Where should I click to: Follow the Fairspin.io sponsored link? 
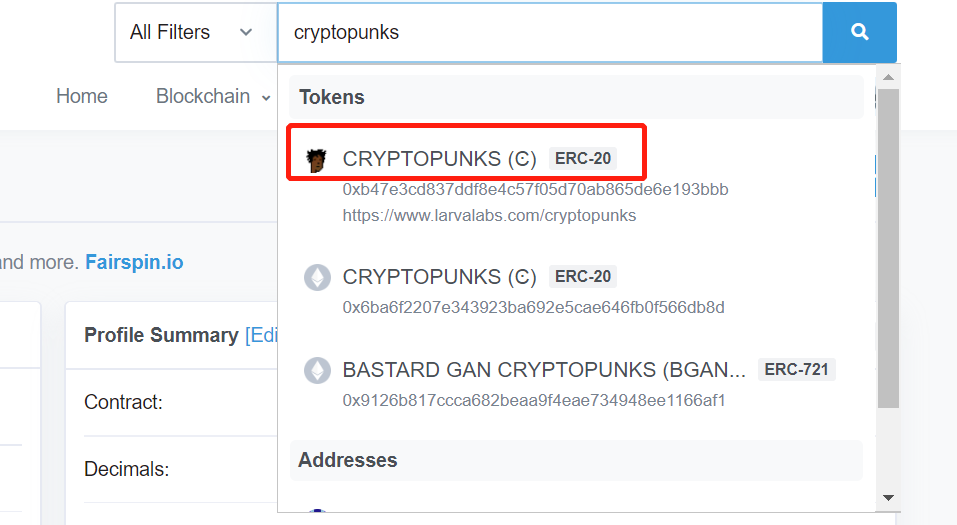click(134, 262)
